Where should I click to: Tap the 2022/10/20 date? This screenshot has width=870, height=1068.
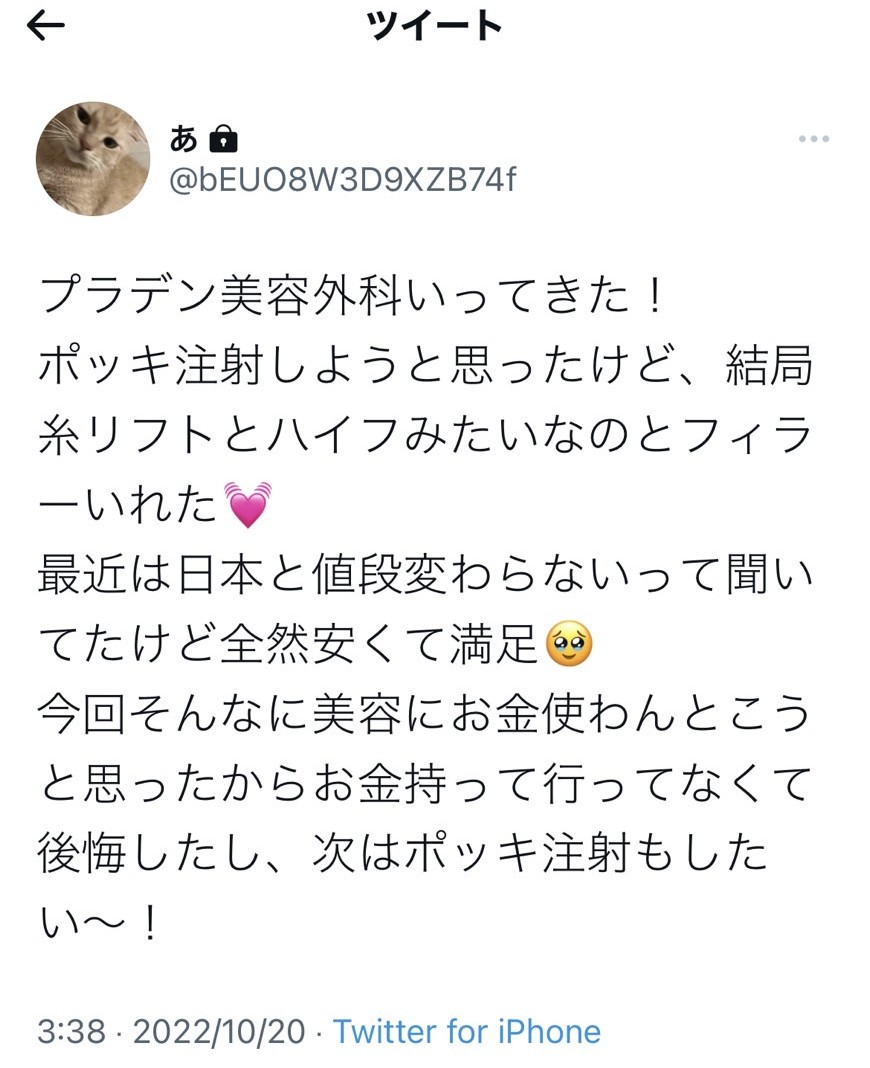(x=219, y=1031)
